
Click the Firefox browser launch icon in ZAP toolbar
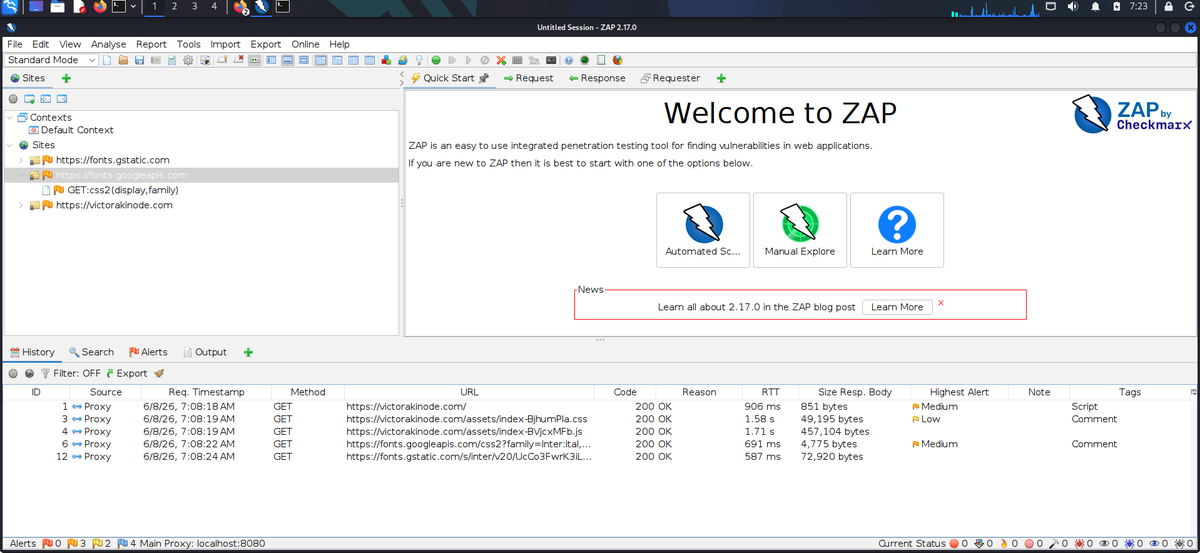[x=618, y=60]
